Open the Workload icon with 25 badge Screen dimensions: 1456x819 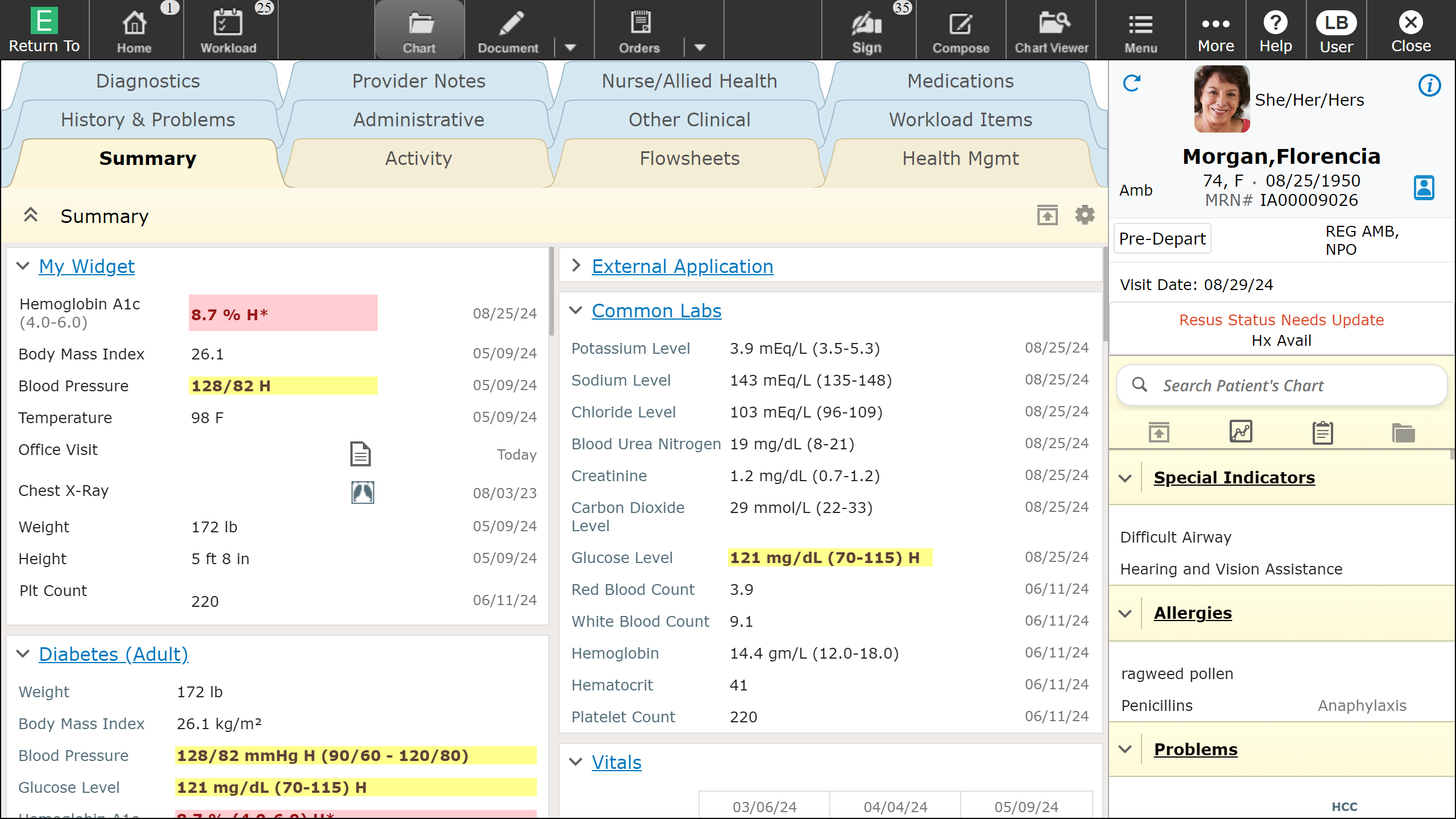(x=228, y=30)
